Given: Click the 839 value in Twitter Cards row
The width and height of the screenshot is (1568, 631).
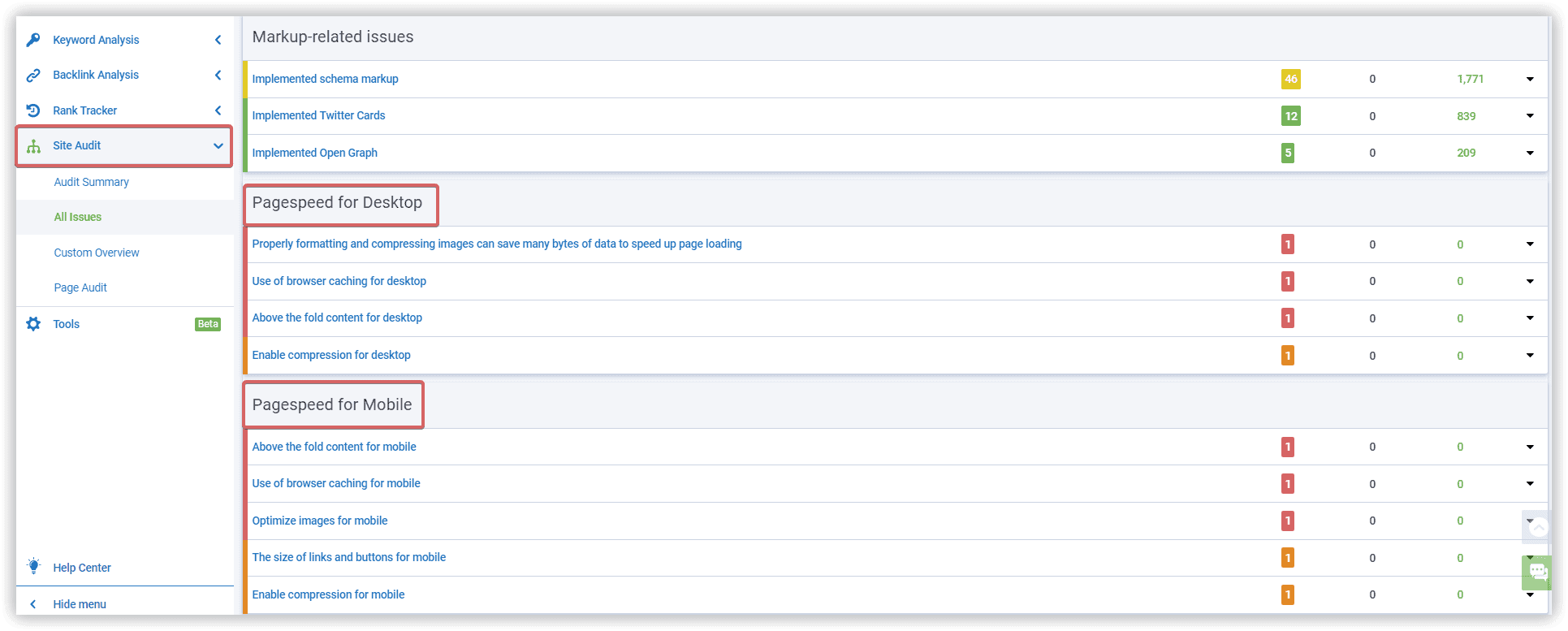Looking at the screenshot, I should [1466, 116].
